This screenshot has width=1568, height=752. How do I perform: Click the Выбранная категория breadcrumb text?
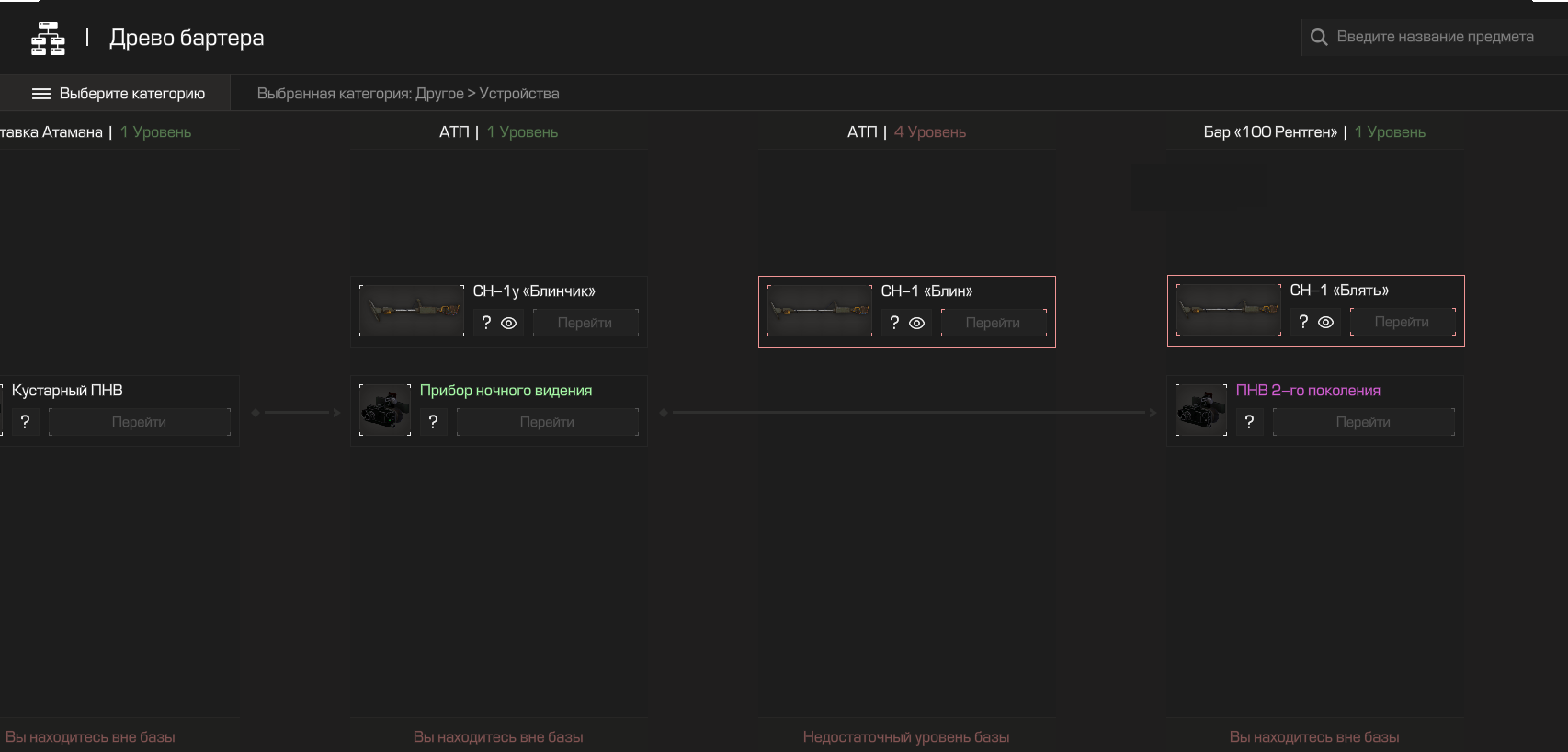(x=408, y=94)
